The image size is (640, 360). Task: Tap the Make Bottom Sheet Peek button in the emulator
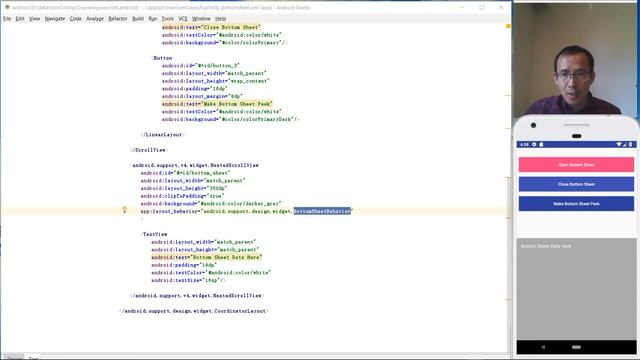576,204
